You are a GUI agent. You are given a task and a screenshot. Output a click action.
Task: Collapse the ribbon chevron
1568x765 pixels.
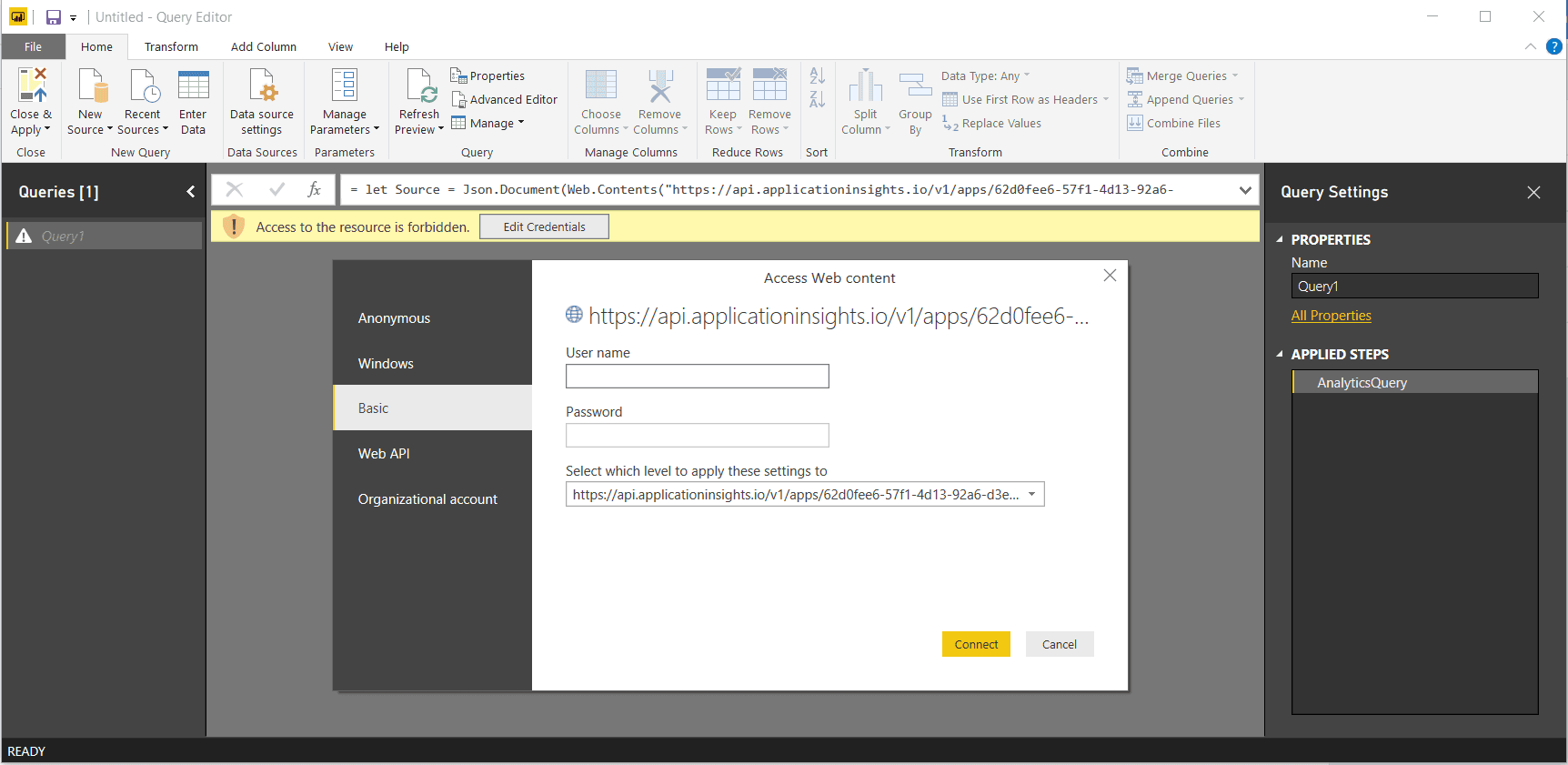click(1531, 46)
